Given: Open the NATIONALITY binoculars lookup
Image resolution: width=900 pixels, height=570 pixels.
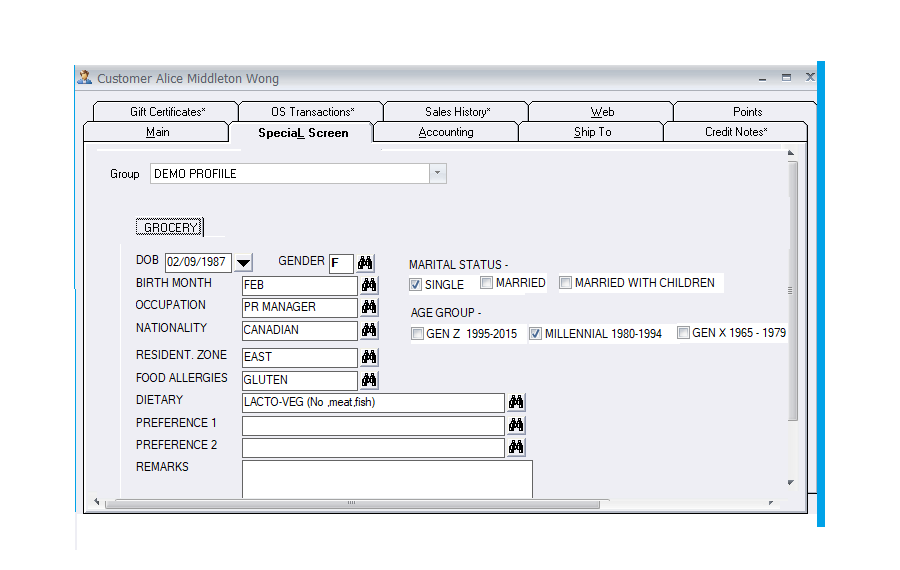Looking at the screenshot, I should coord(369,330).
